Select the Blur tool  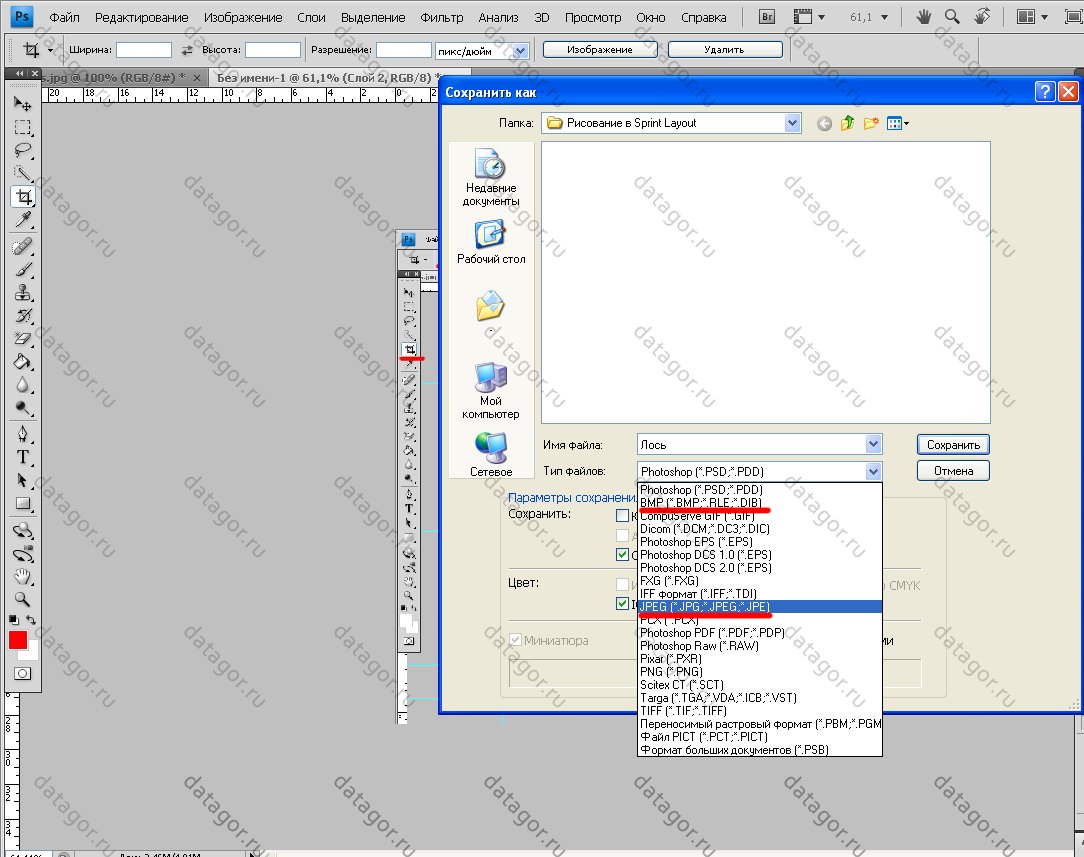click(23, 385)
